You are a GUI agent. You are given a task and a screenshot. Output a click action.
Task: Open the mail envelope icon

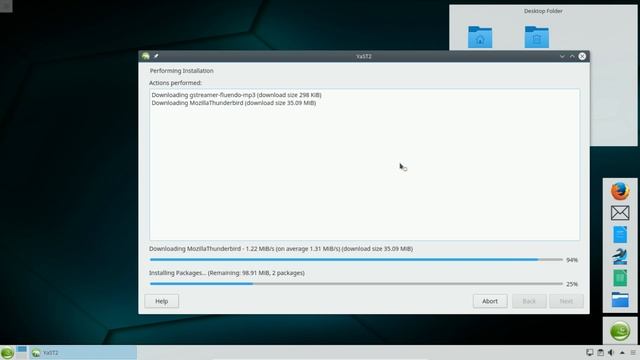tap(620, 213)
